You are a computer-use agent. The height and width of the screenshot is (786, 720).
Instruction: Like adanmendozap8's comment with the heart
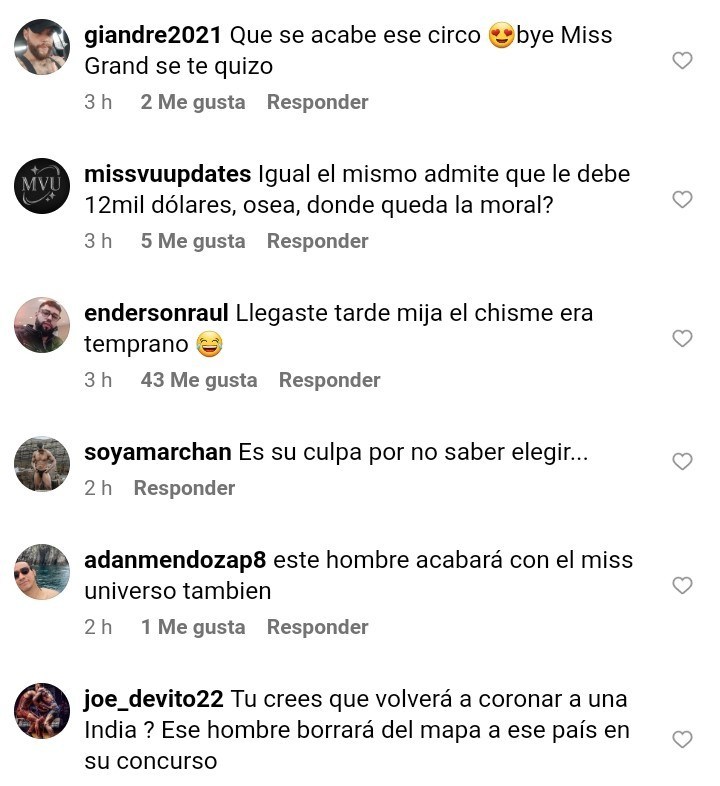(x=682, y=585)
